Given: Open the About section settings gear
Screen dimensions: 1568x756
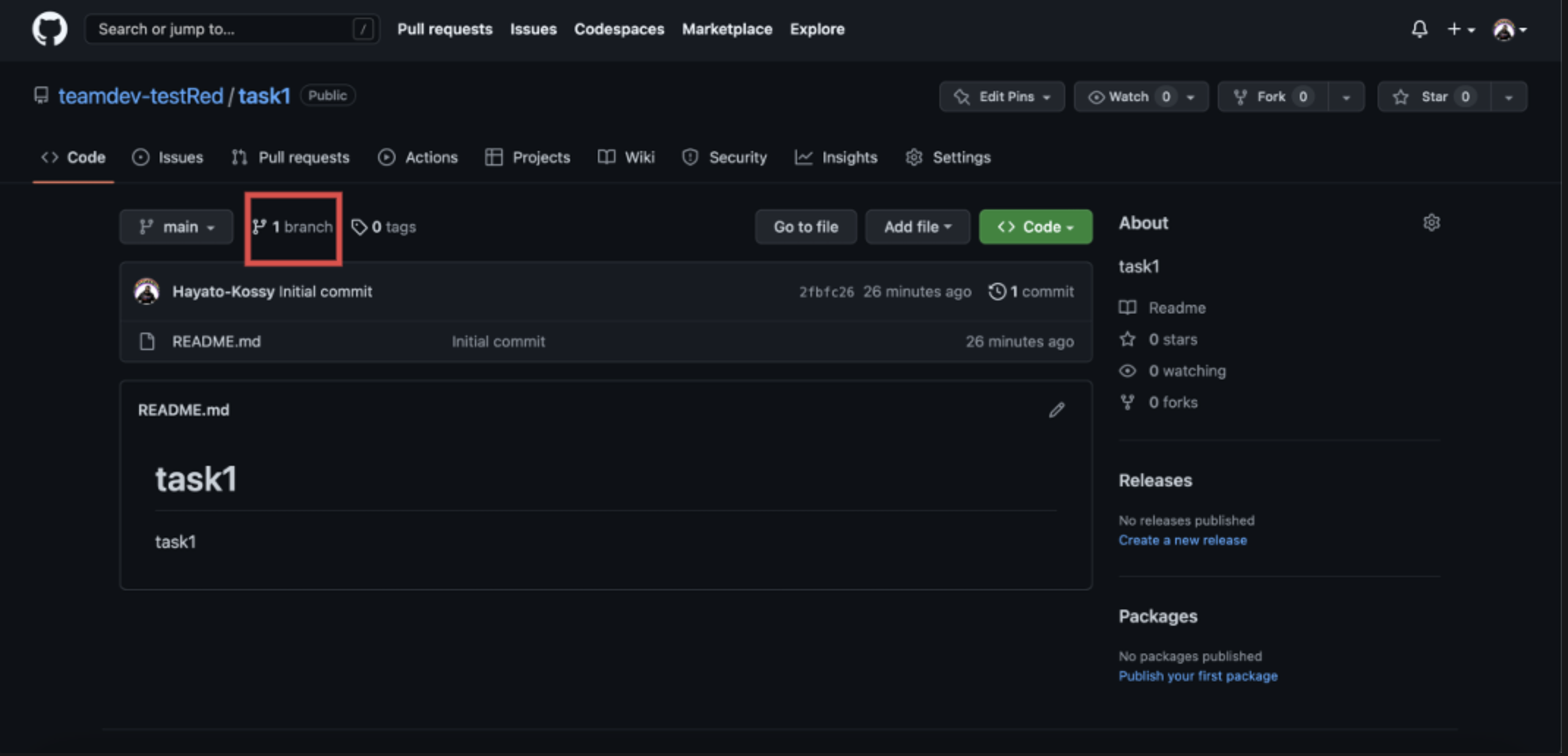Looking at the screenshot, I should (x=1431, y=223).
